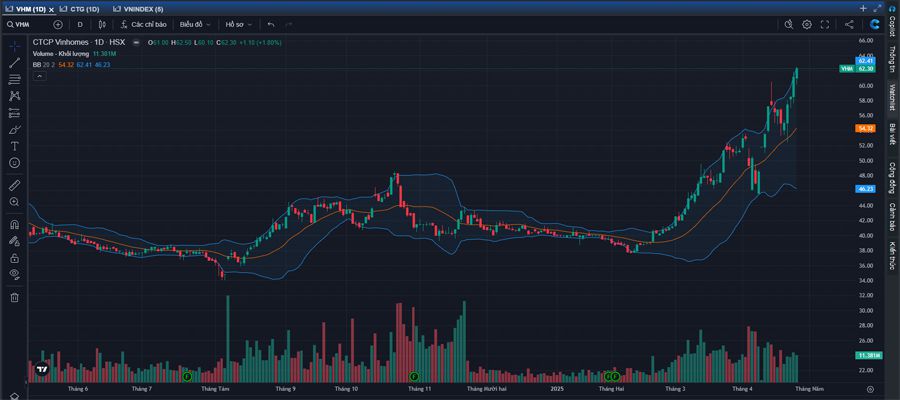Viewport: 900px width, 400px height.
Task: Open the D time interval selector
Action: [x=80, y=24]
